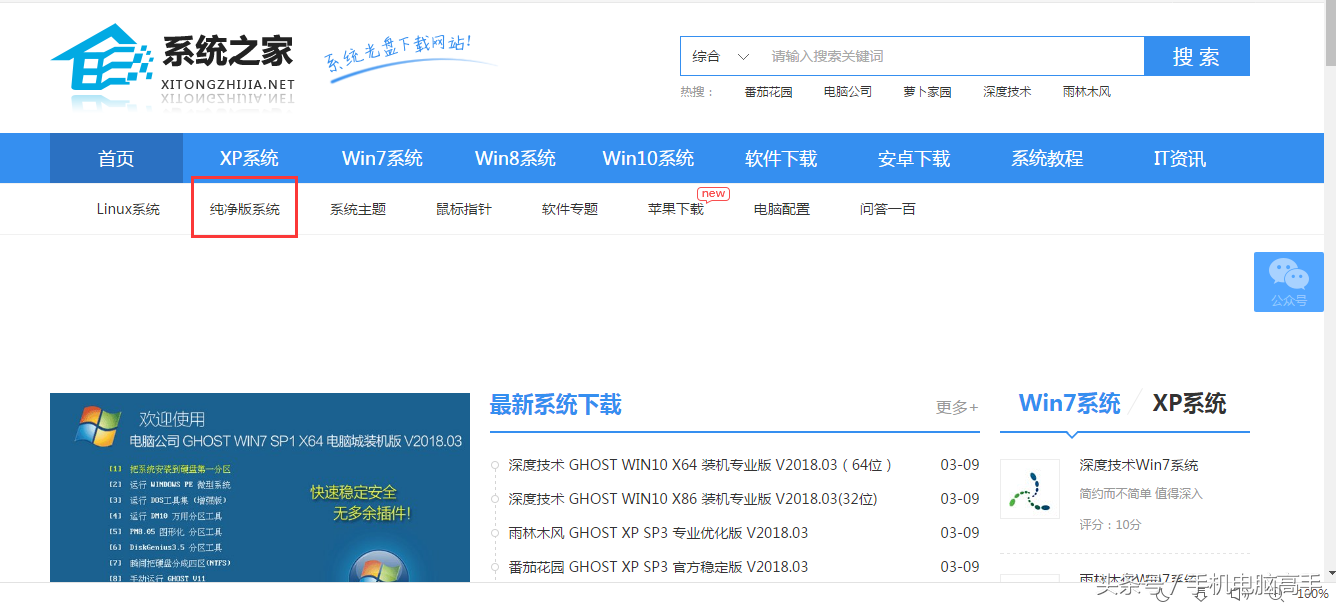This screenshot has height=604, width=1336.
Task: Open the WeChat 公众号 floating icon
Action: click(1289, 282)
